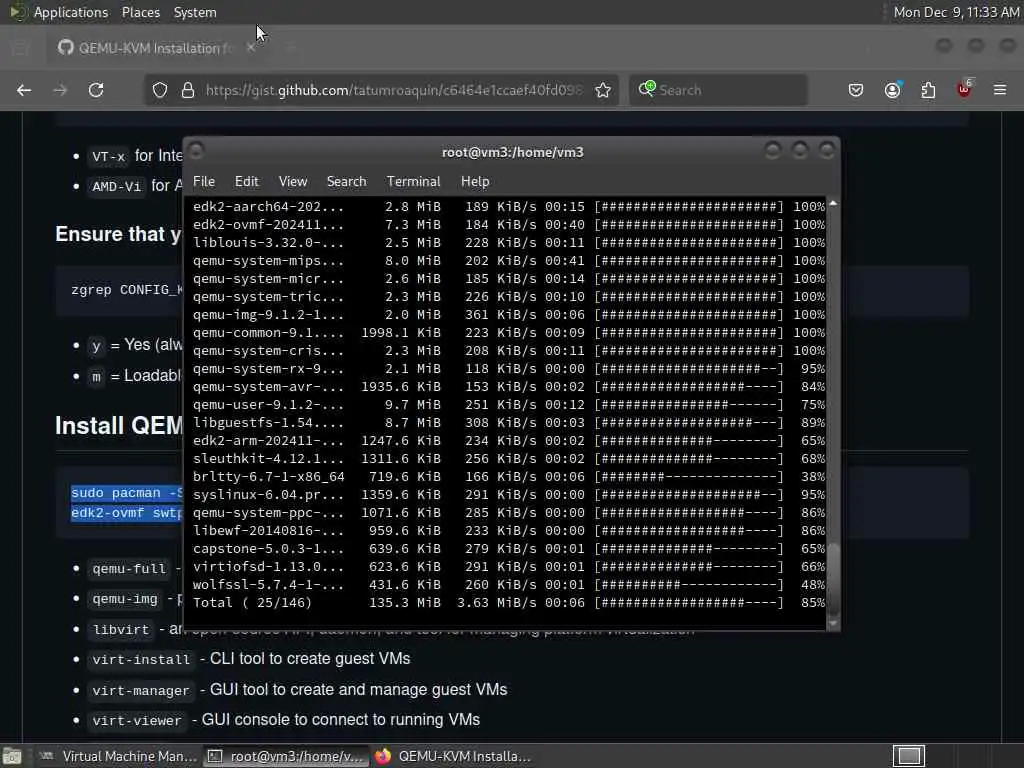Screen dimensions: 1024x768
Task: Open the terminal's Terminal menu
Action: (x=413, y=182)
